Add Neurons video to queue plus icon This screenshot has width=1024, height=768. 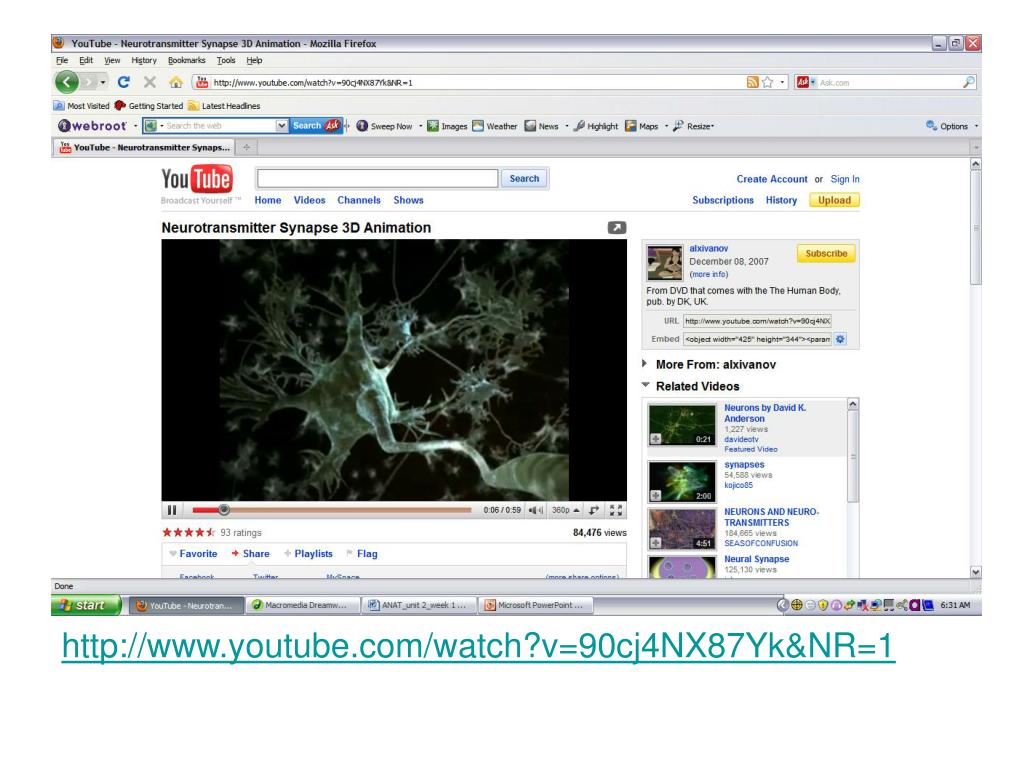pyautogui.click(x=656, y=439)
